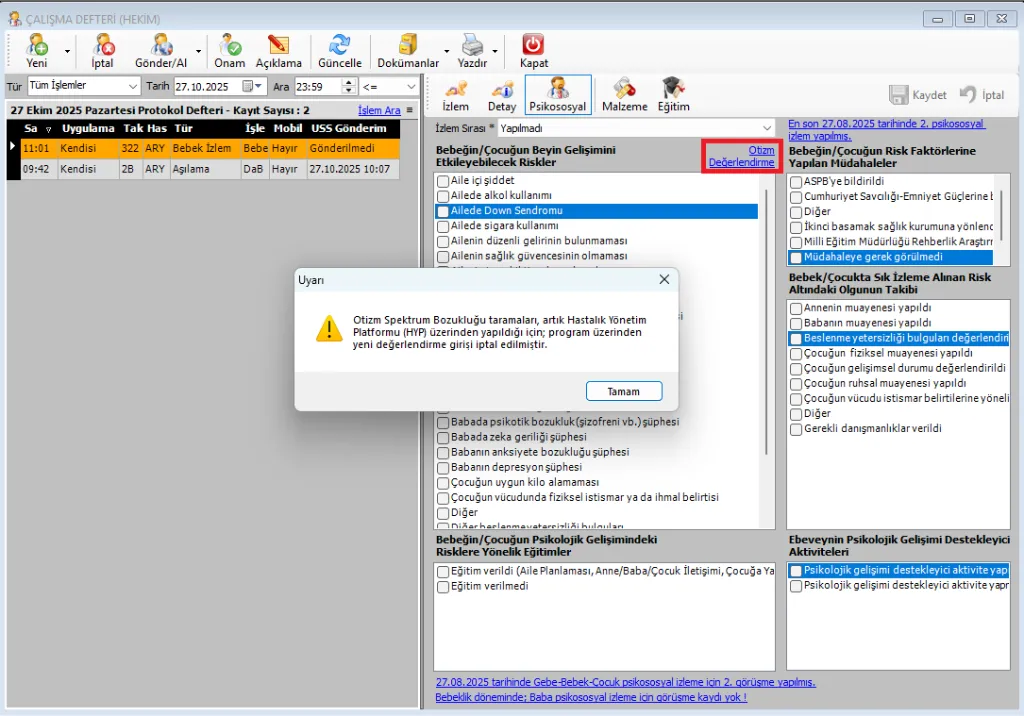Open the Tarih date picker dropdown arrow

point(259,86)
